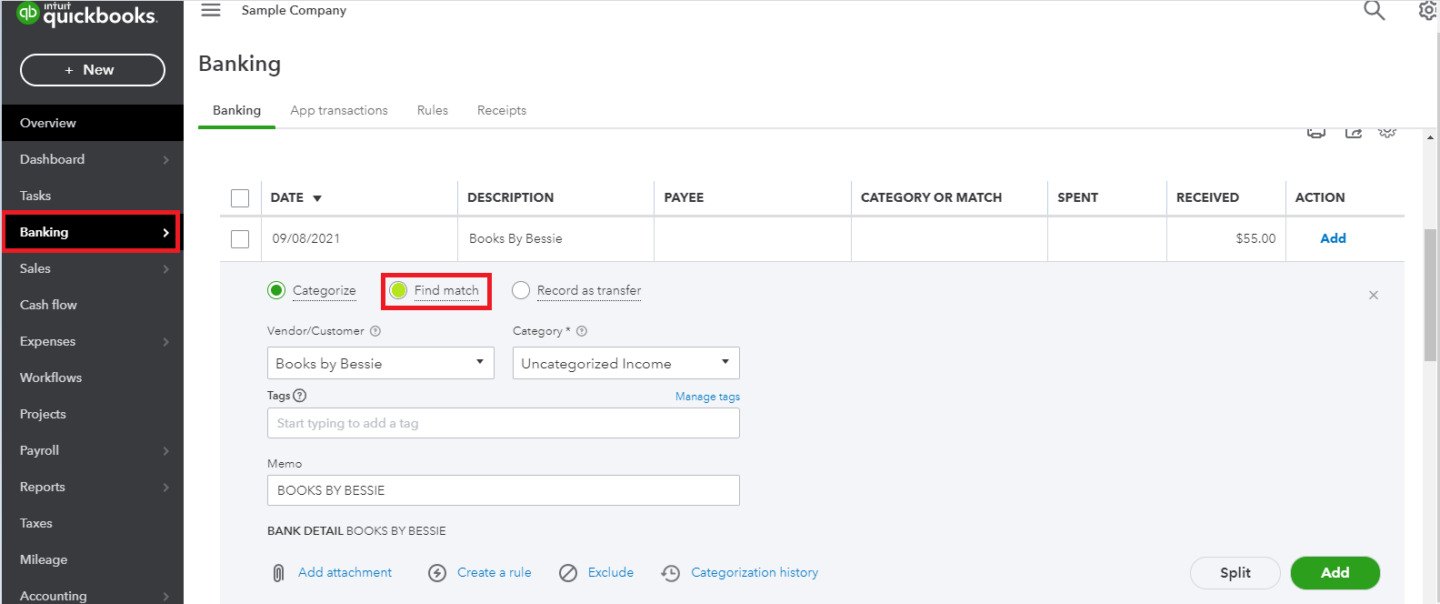Screen dimensions: 1440x604
Task: Click the Tags help icon
Action: (300, 396)
